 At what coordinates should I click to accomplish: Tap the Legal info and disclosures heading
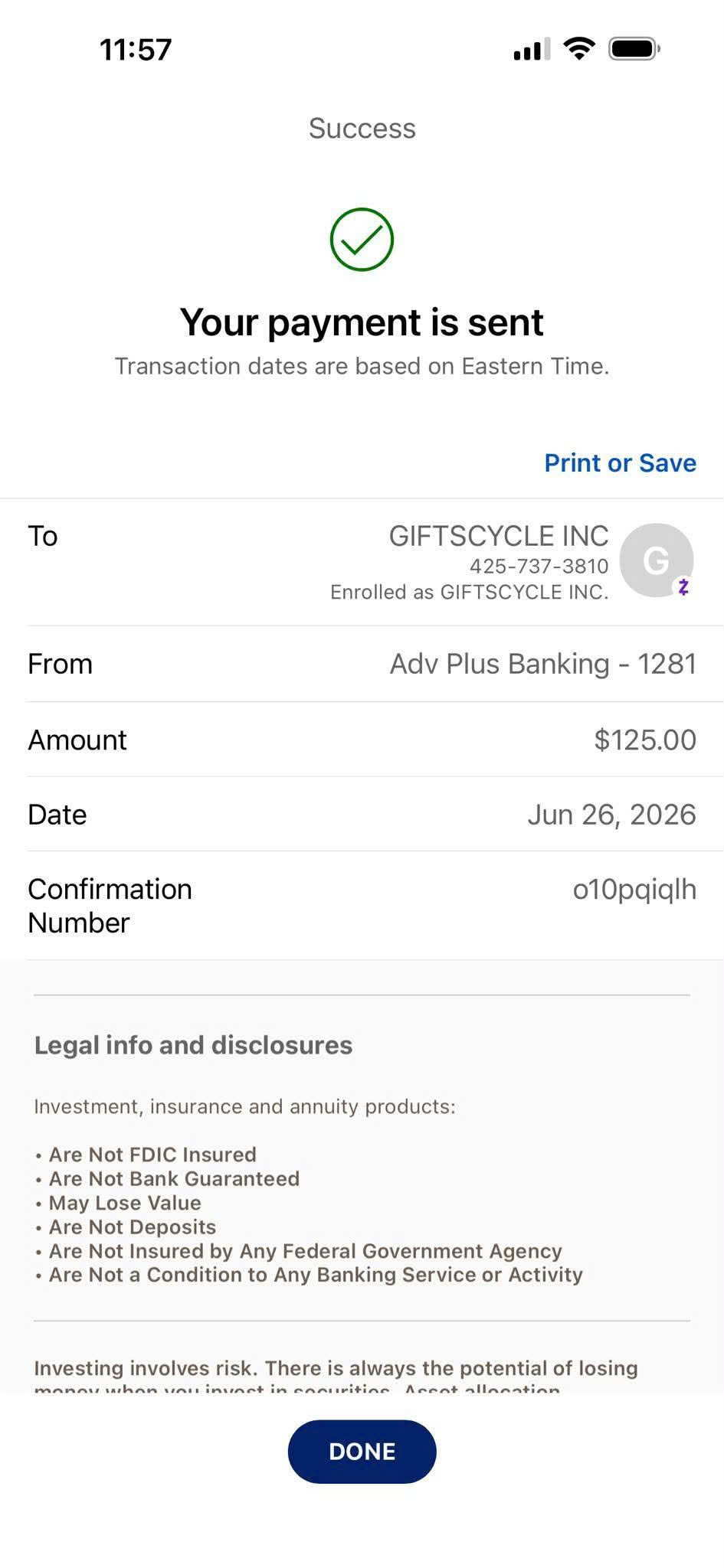coord(193,1045)
